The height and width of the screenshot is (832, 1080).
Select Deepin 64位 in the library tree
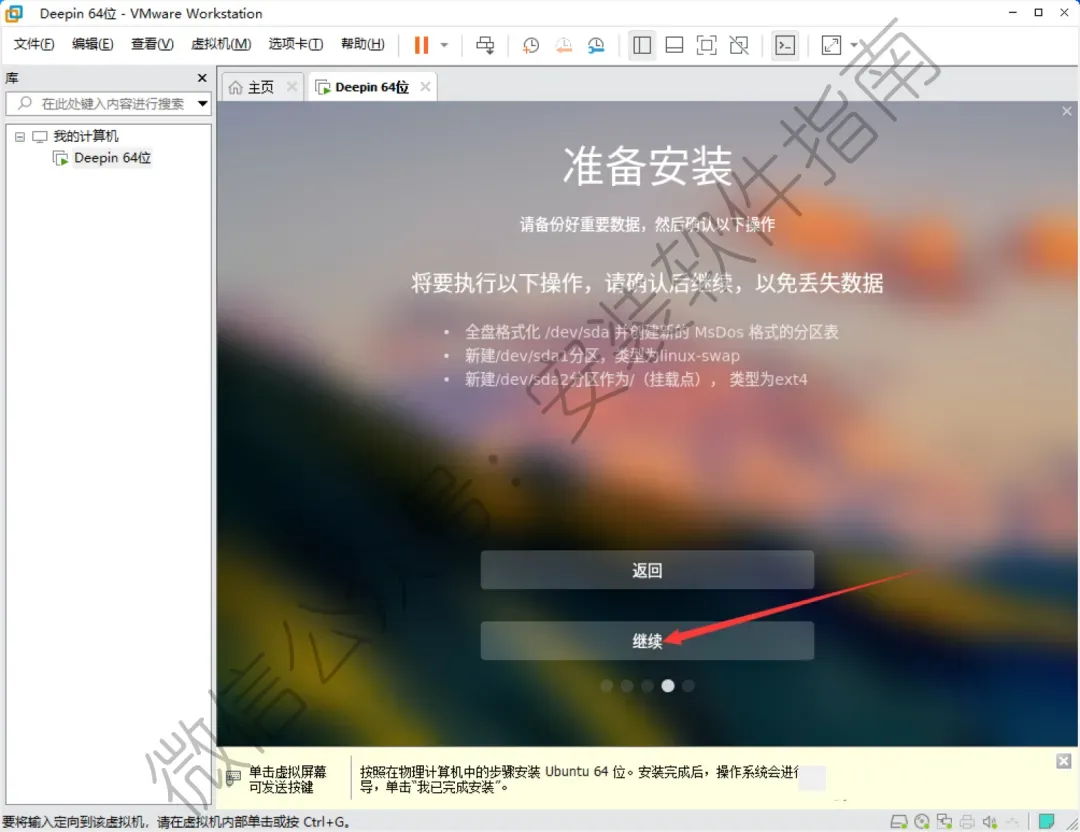tap(112, 158)
